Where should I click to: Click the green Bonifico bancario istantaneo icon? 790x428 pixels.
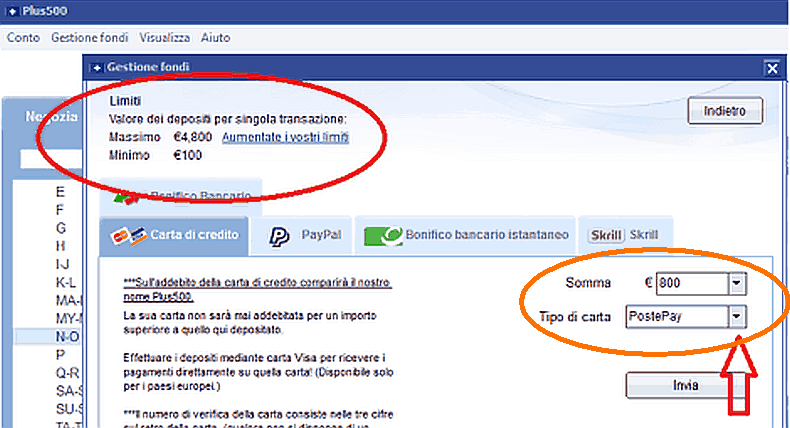click(x=380, y=236)
